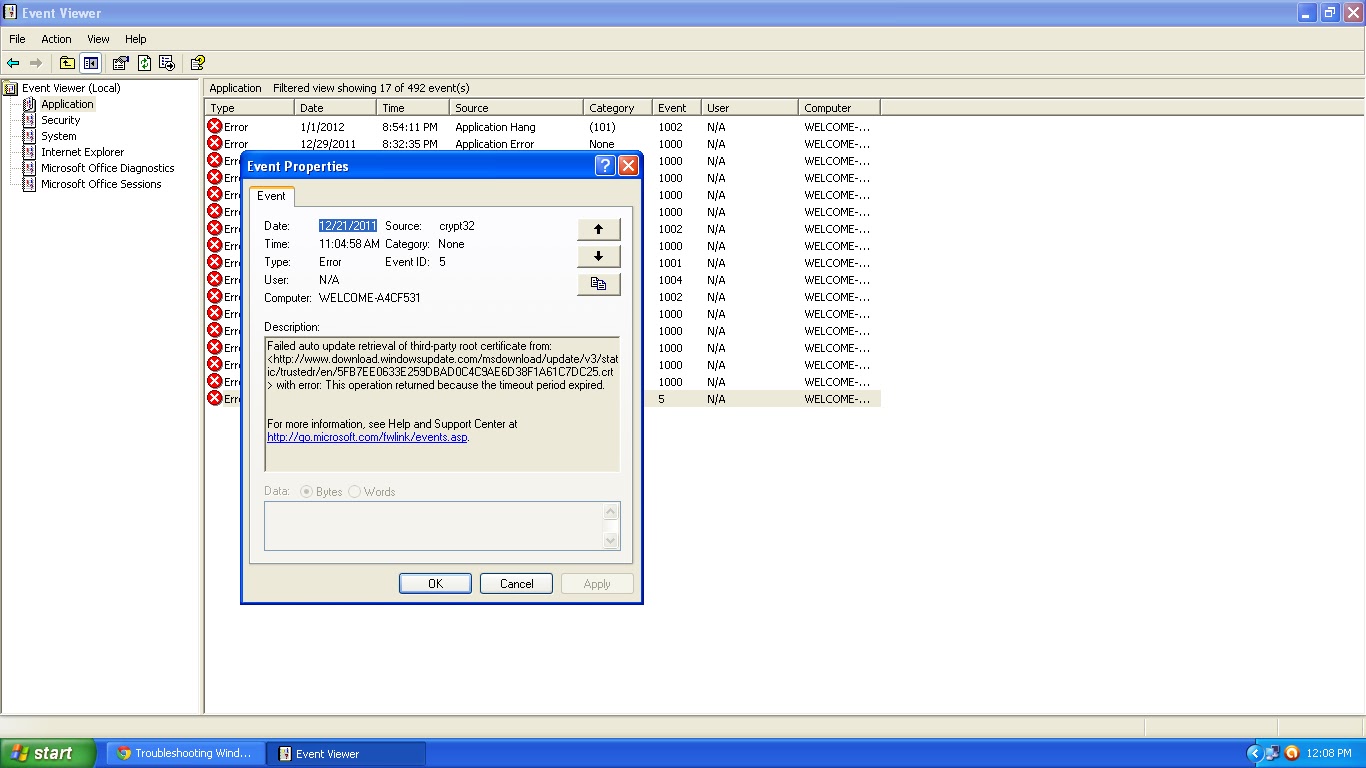Expand hidden tray icons with the arrow
This screenshot has width=1366, height=768.
click(1254, 753)
